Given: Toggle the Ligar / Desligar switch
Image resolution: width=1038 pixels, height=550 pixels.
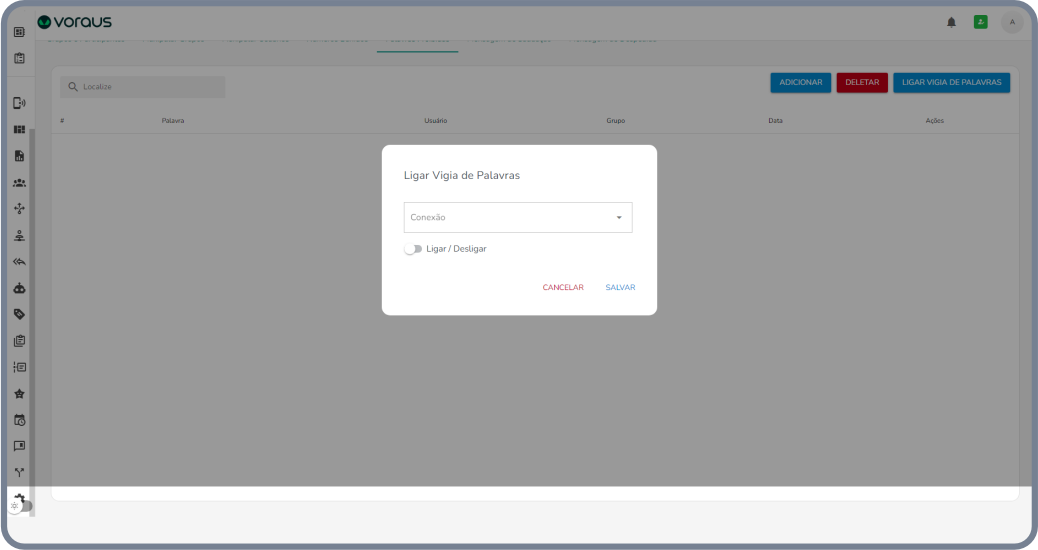Looking at the screenshot, I should coord(413,249).
